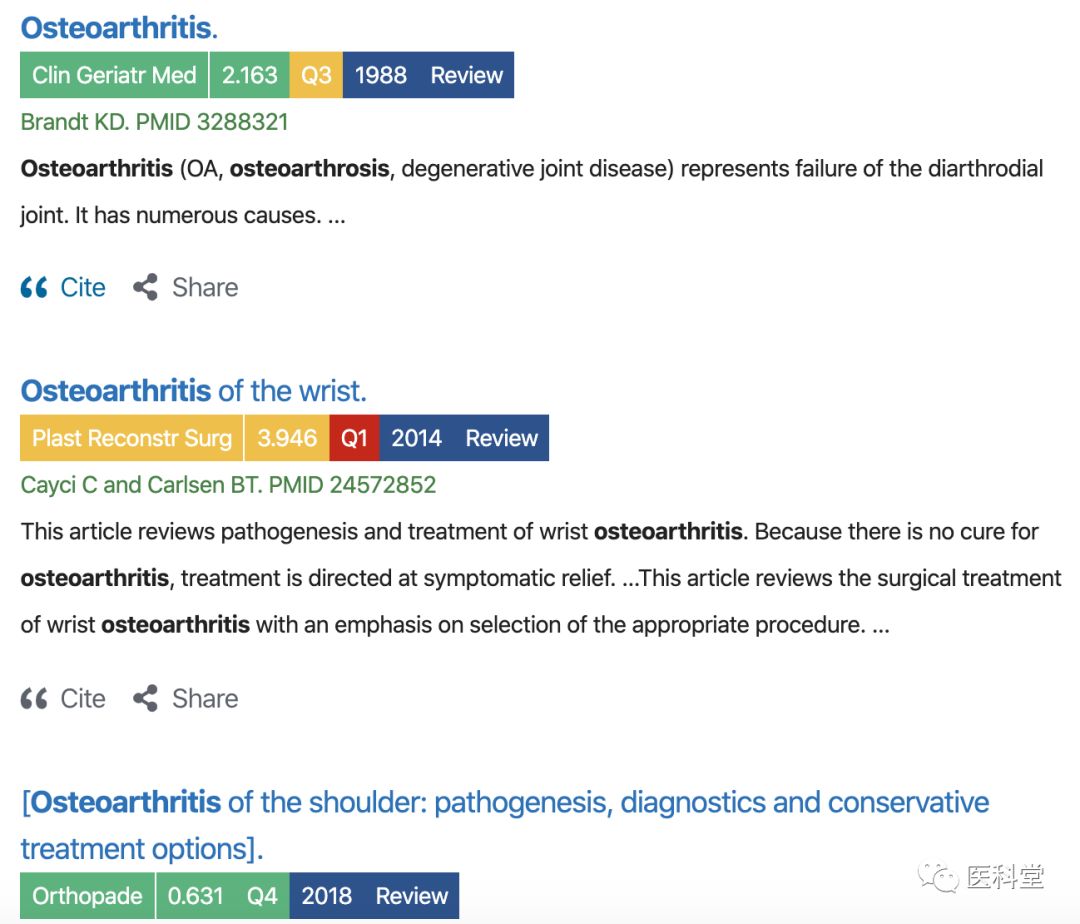1080x924 pixels.
Task: Click the Plast Reconstr Surg journal badge
Action: coord(132,438)
